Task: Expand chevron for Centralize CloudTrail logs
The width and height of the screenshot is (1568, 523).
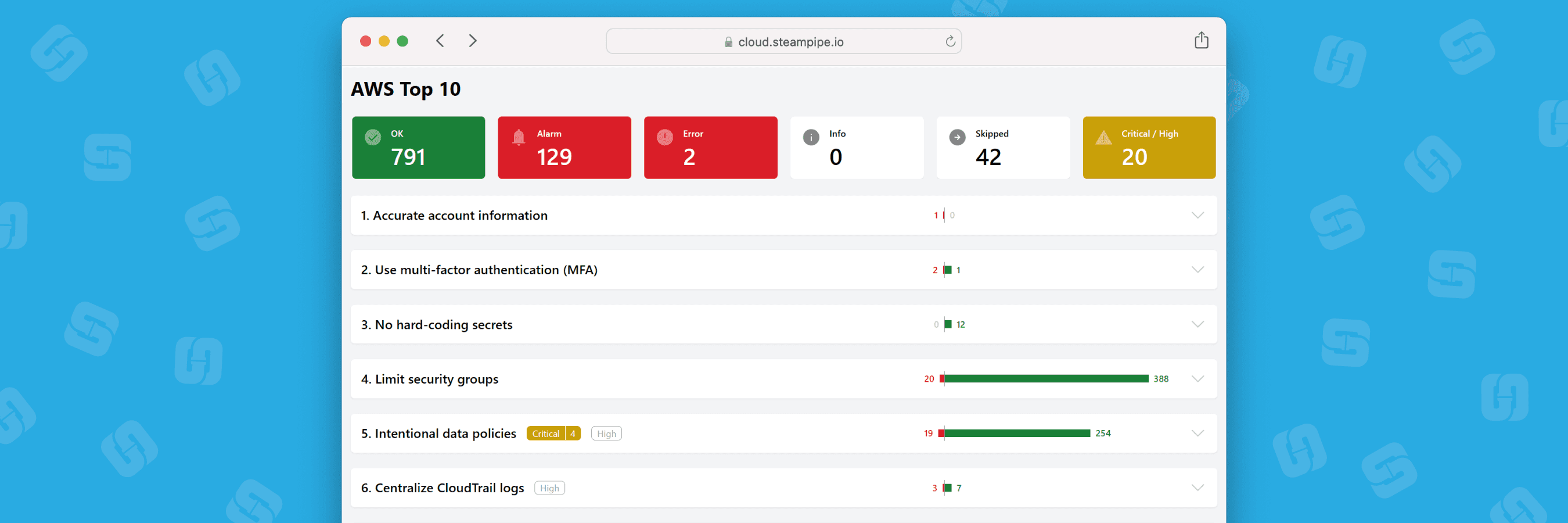Action: coord(1197,488)
